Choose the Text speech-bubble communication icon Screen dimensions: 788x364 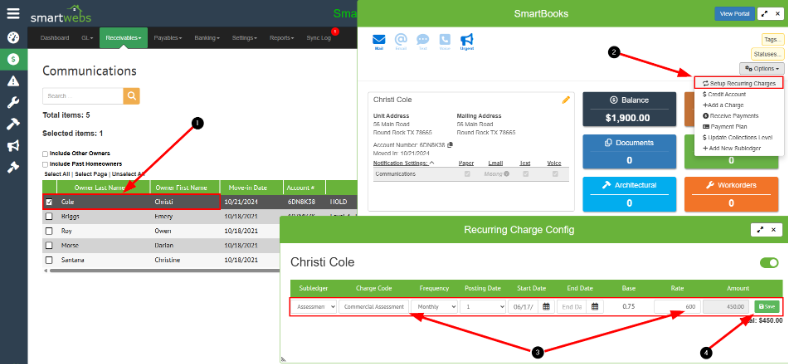pos(423,42)
